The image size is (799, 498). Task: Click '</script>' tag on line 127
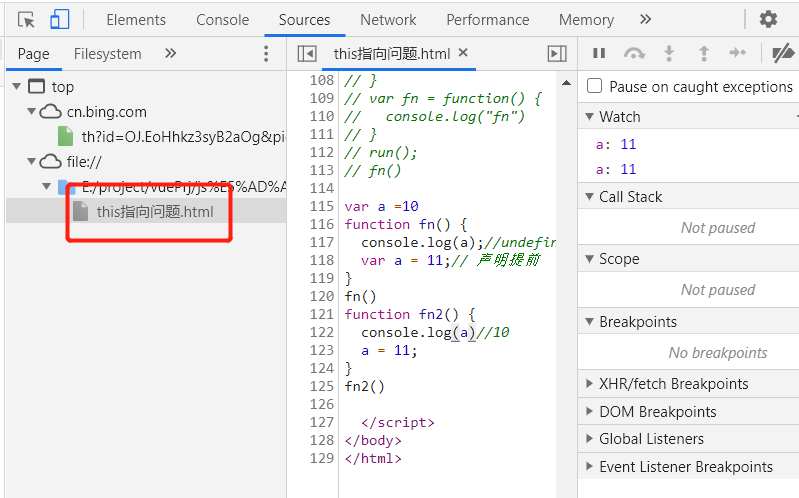tap(397, 423)
